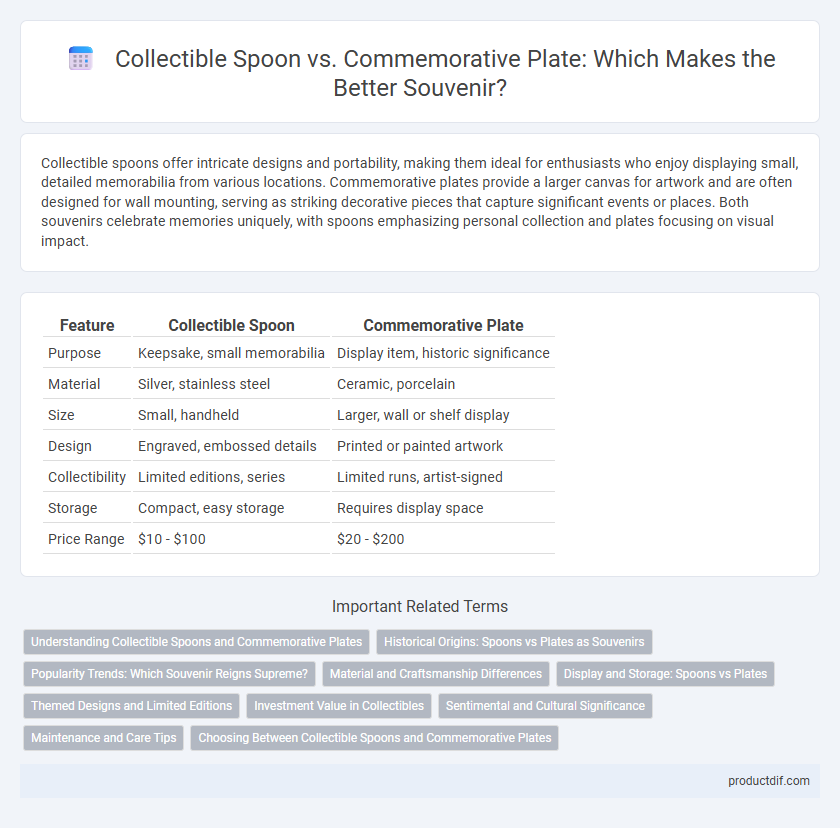Open Historical Origins: Spoons vs Plates link
Viewport: 840px width, 828px height.
(514, 642)
